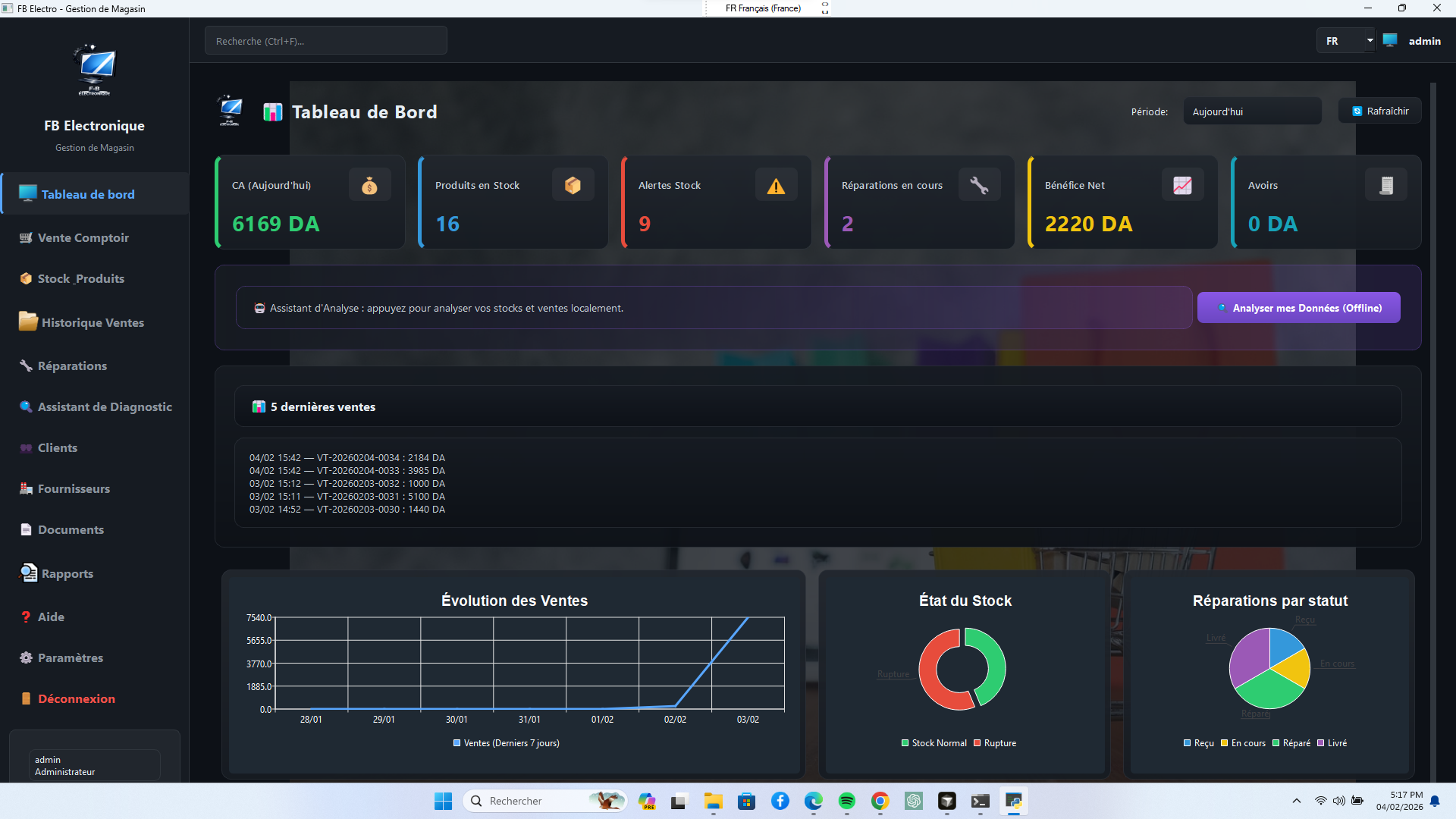Open the Documents section
This screenshot has width=1456, height=819.
(71, 529)
